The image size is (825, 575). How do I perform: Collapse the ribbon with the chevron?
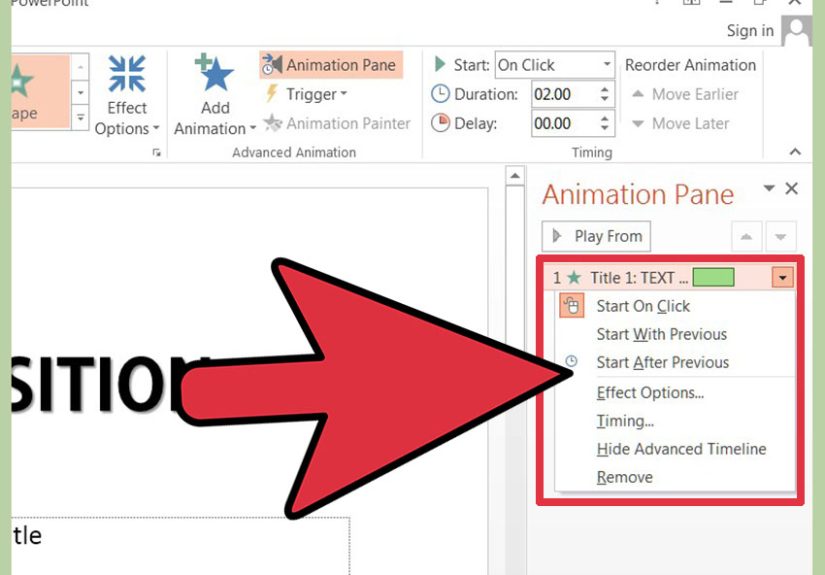click(x=795, y=152)
